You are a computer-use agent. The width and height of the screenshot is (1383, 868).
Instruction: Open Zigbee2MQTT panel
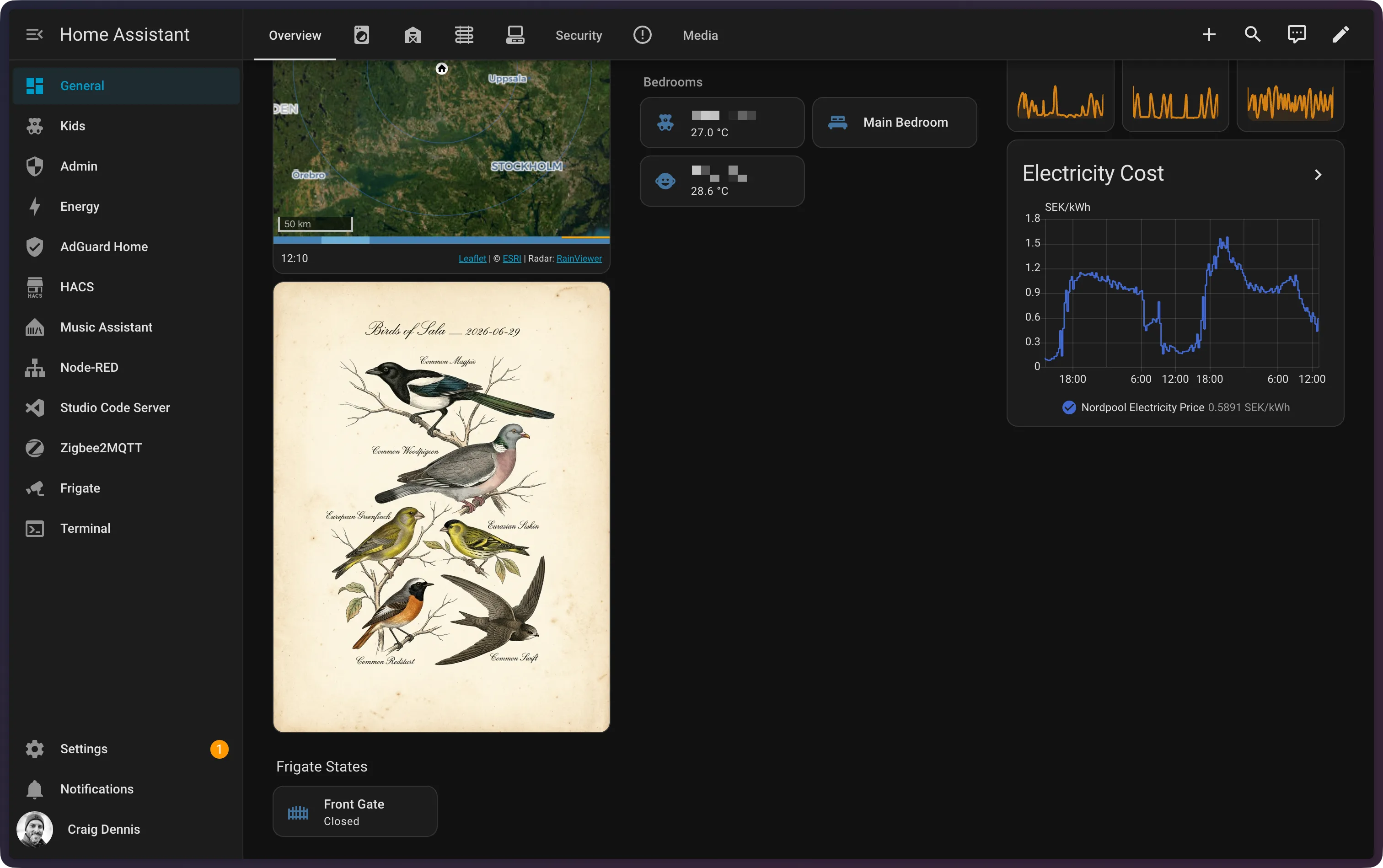pos(126,447)
